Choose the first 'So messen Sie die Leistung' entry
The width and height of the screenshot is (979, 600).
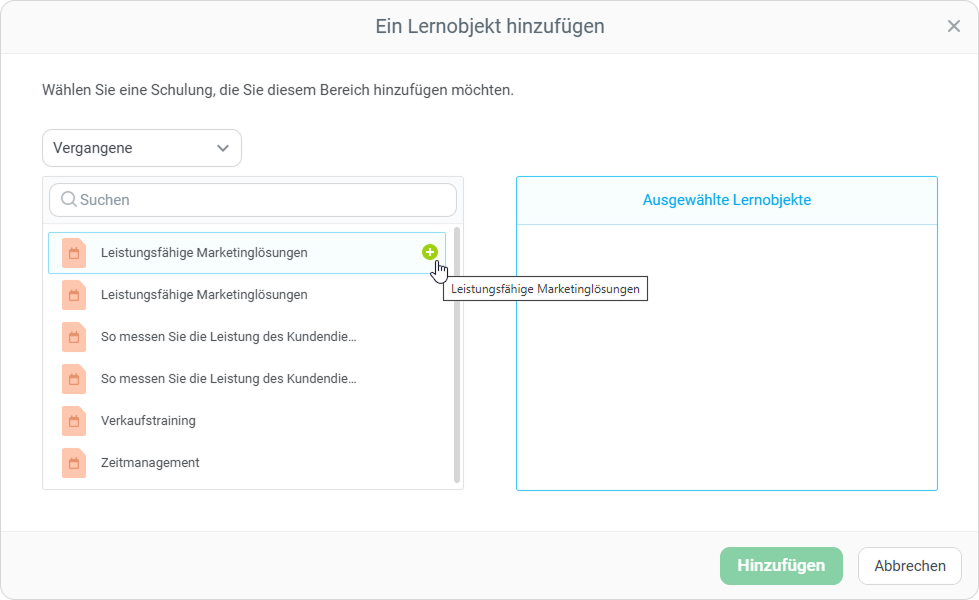point(228,337)
